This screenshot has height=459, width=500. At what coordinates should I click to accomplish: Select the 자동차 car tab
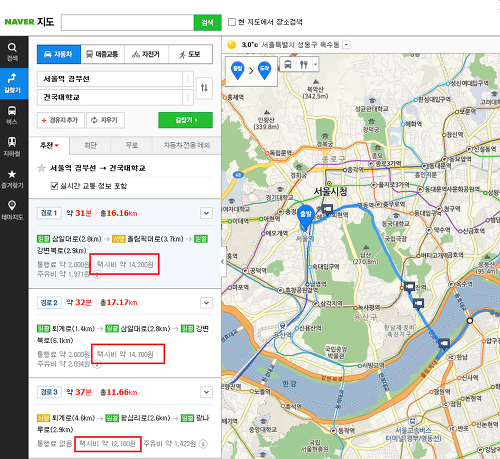click(x=59, y=54)
